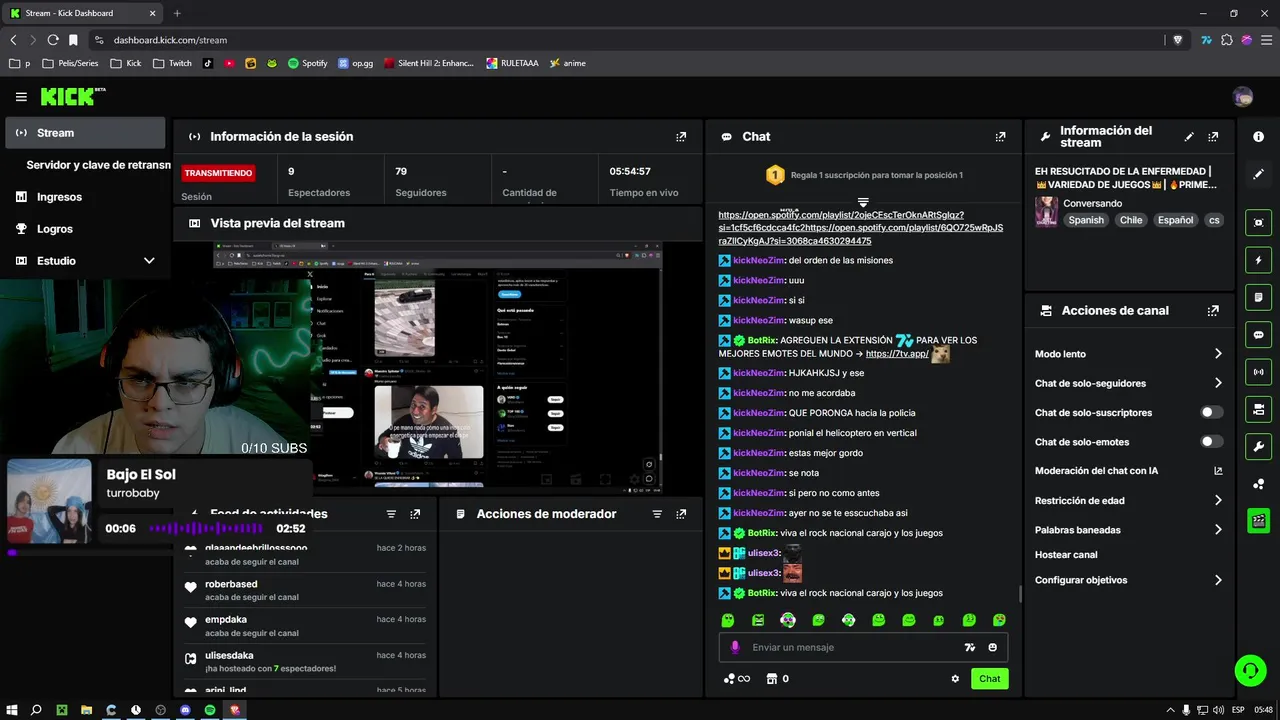Click the Spanish tag
The height and width of the screenshot is (720, 1280).
pyautogui.click(x=1085, y=220)
